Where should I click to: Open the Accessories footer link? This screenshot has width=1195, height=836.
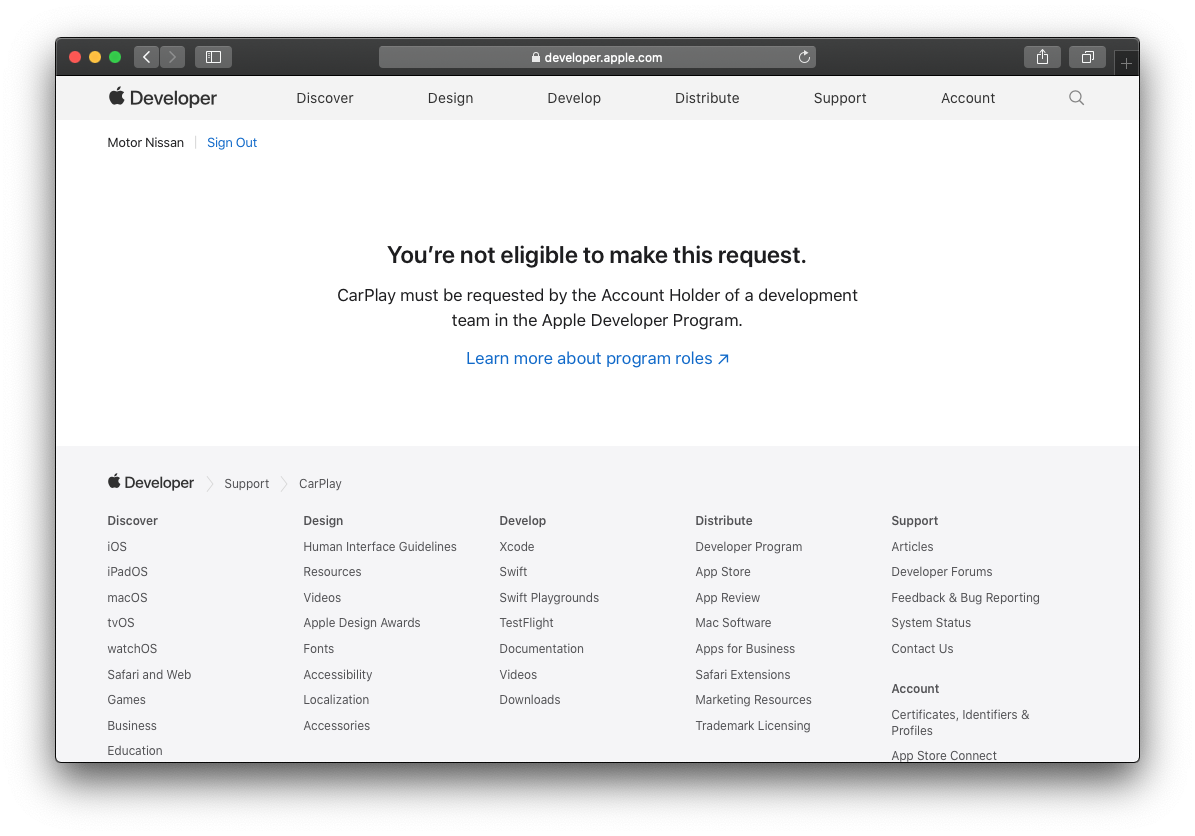tap(336, 725)
